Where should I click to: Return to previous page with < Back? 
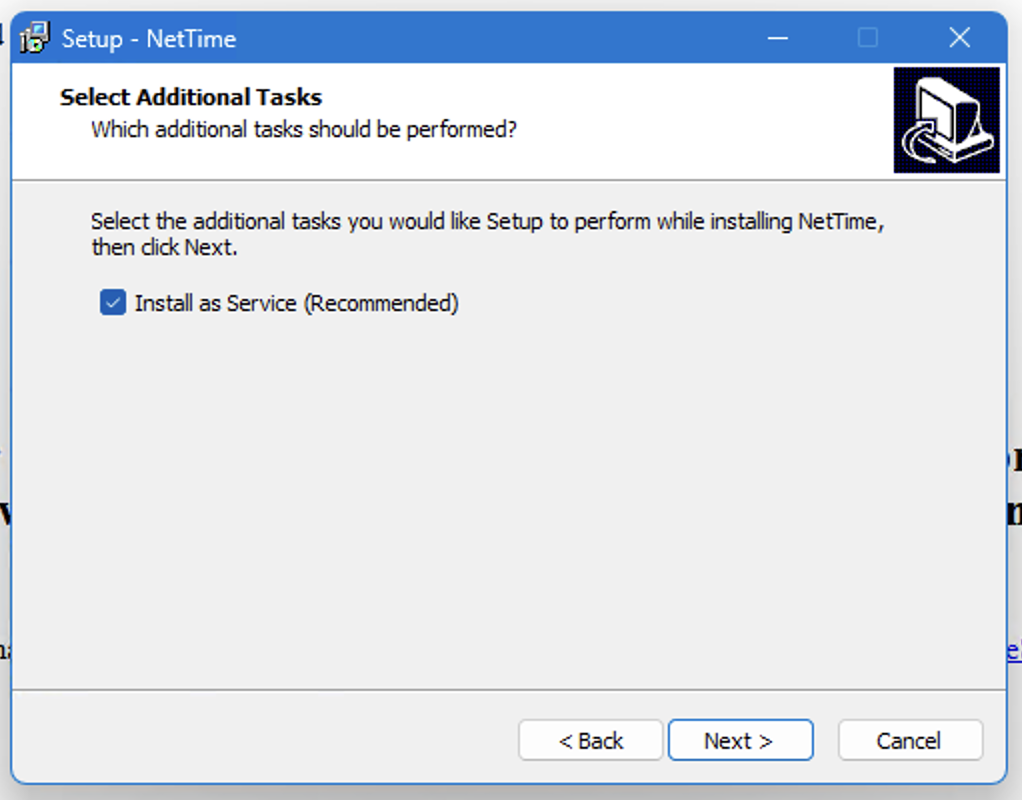tap(591, 740)
